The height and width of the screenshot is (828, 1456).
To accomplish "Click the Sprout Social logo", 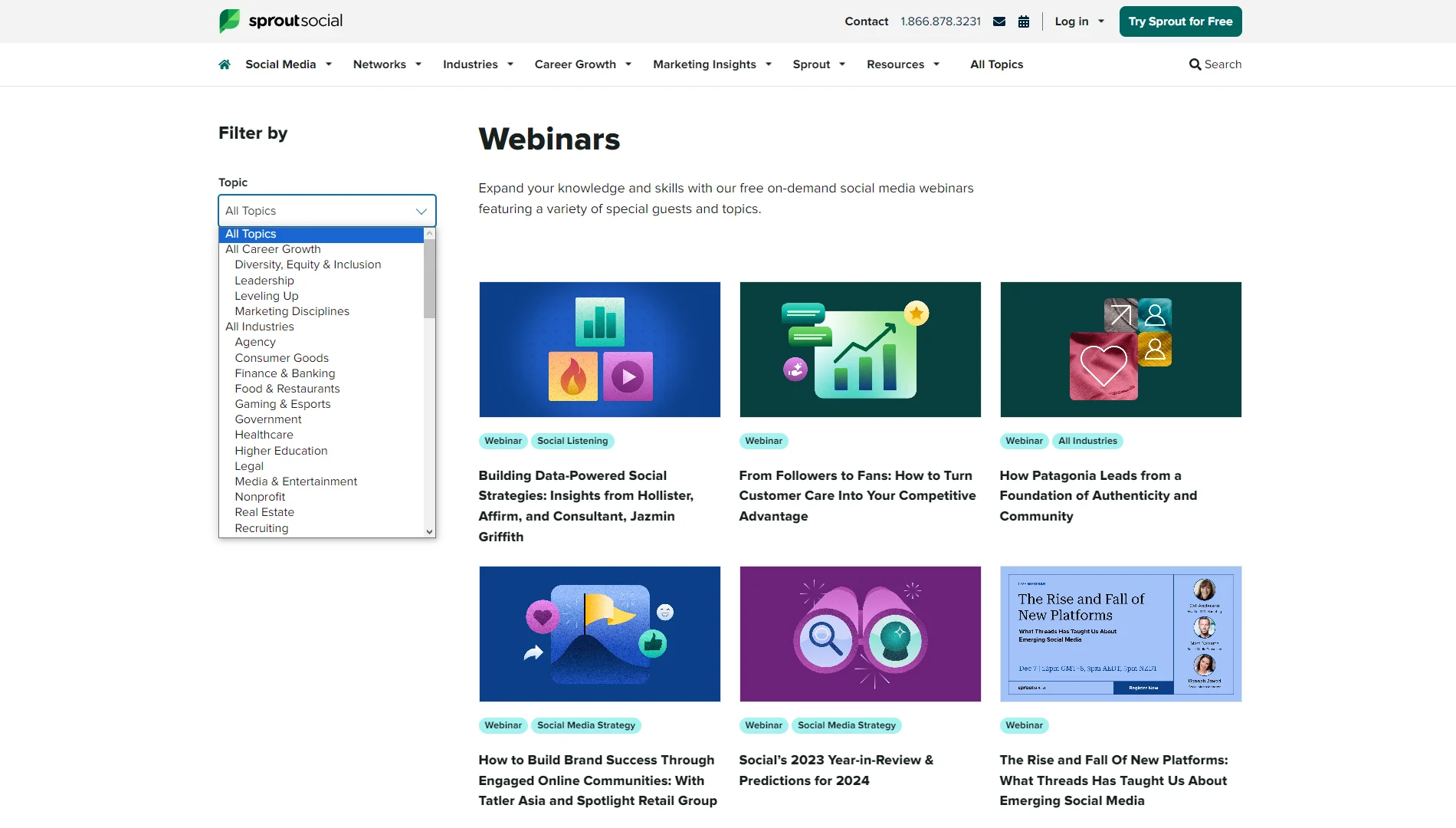I will point(280,21).
